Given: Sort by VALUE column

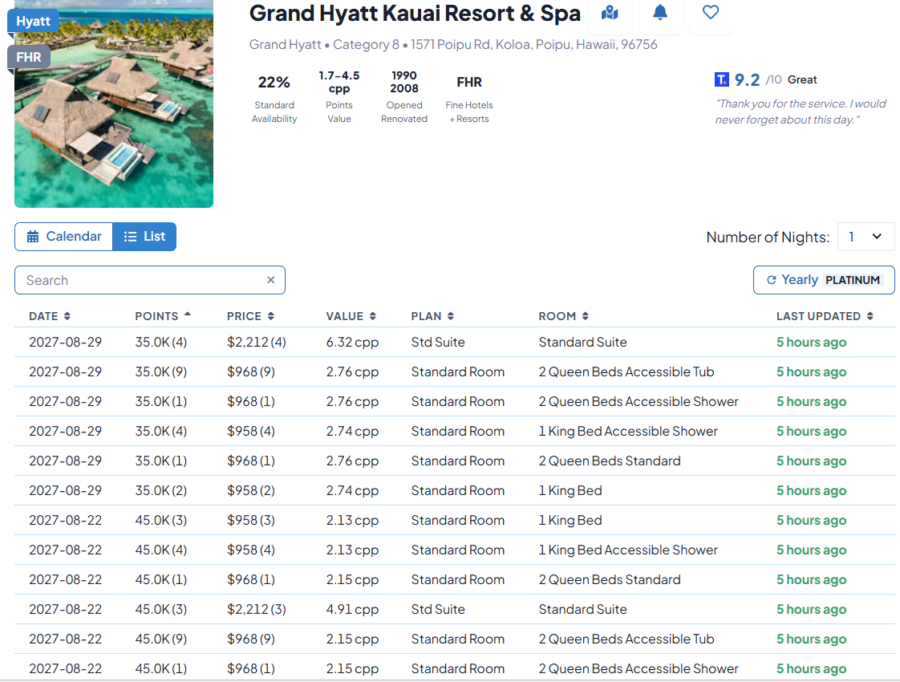Looking at the screenshot, I should 351,316.
